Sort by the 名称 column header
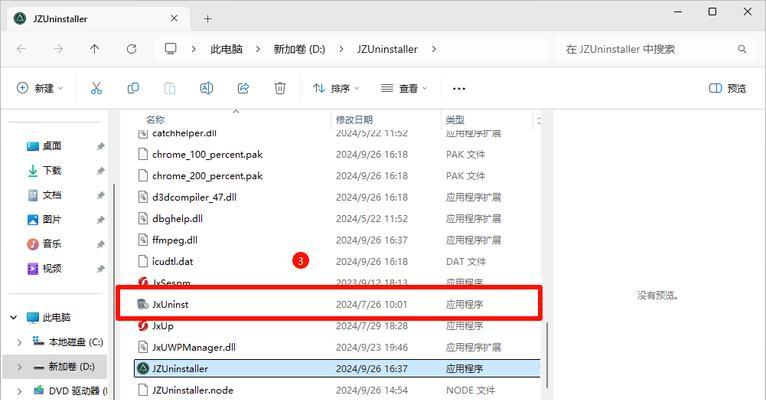Screen dimensions: 766x400 tap(155, 120)
